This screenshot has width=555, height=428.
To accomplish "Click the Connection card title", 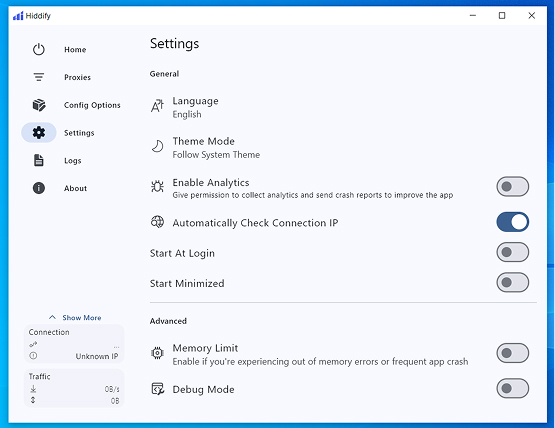I will [x=49, y=332].
